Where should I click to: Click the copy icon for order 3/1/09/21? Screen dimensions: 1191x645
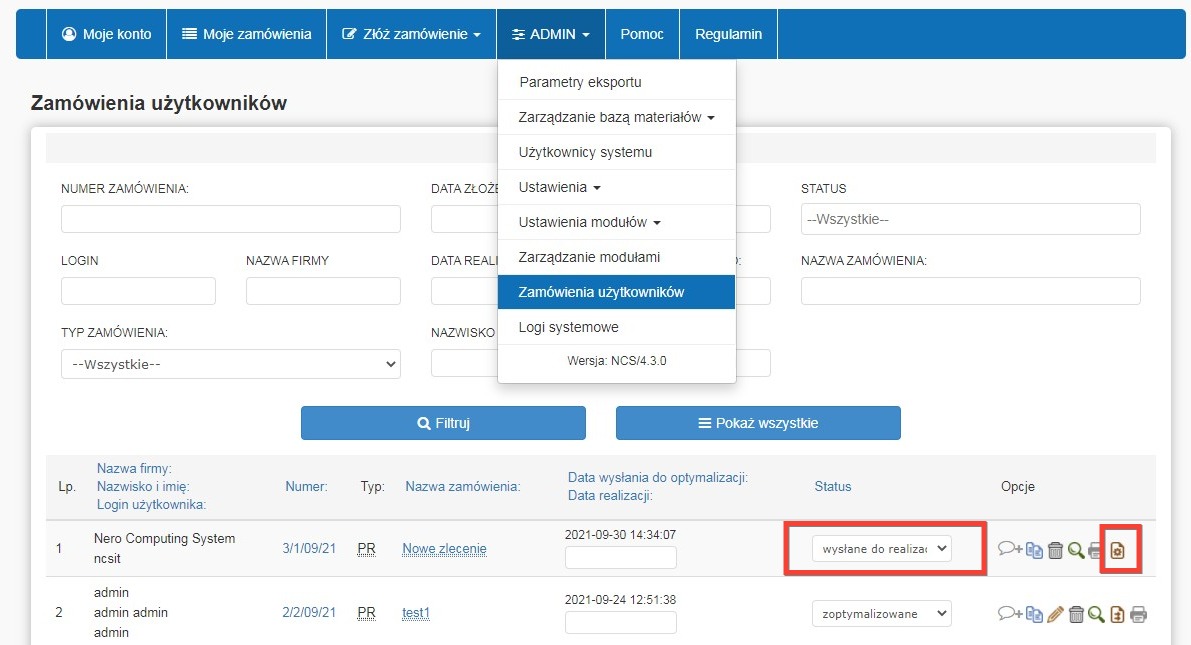coord(1034,549)
